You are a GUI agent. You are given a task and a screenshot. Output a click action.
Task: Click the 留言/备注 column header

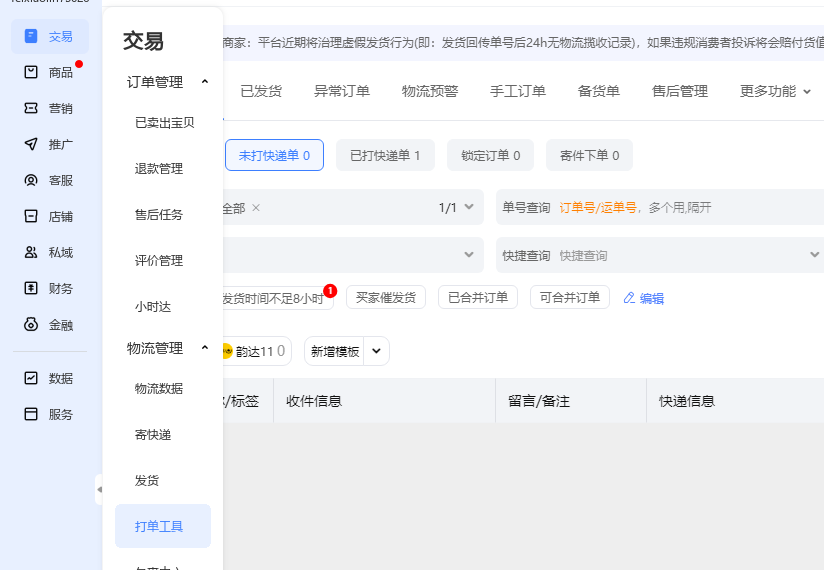[x=571, y=401]
